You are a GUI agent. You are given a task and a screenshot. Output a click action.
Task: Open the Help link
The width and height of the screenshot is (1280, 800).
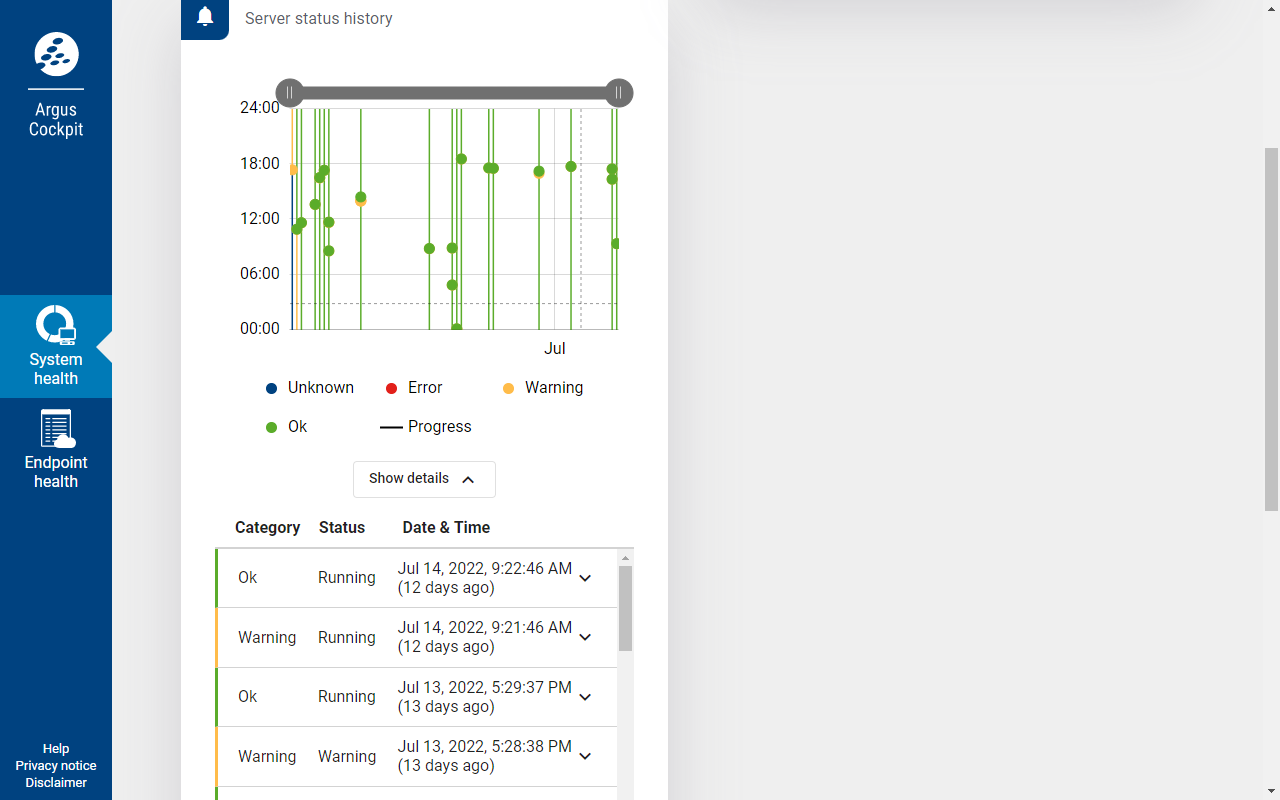56,749
